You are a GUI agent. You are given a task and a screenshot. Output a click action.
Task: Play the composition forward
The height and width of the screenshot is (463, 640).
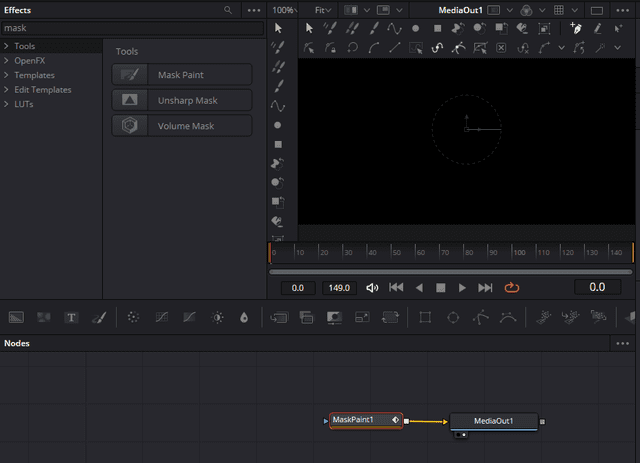462,288
